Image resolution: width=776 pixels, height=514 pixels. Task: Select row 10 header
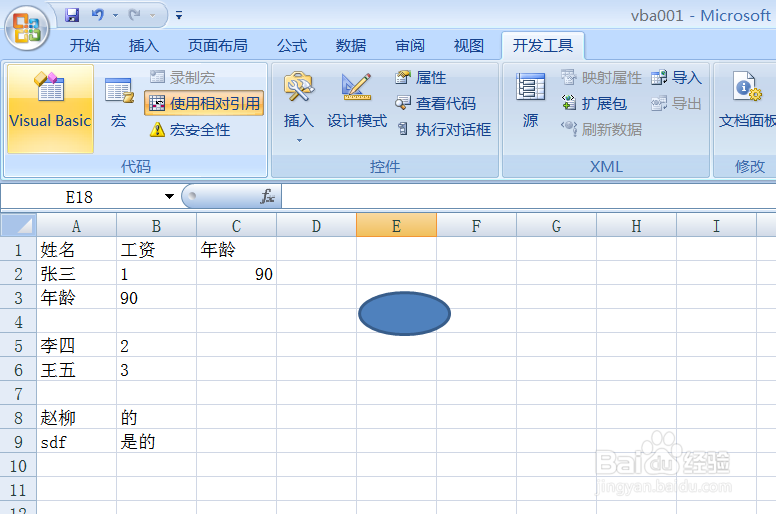tap(18, 466)
